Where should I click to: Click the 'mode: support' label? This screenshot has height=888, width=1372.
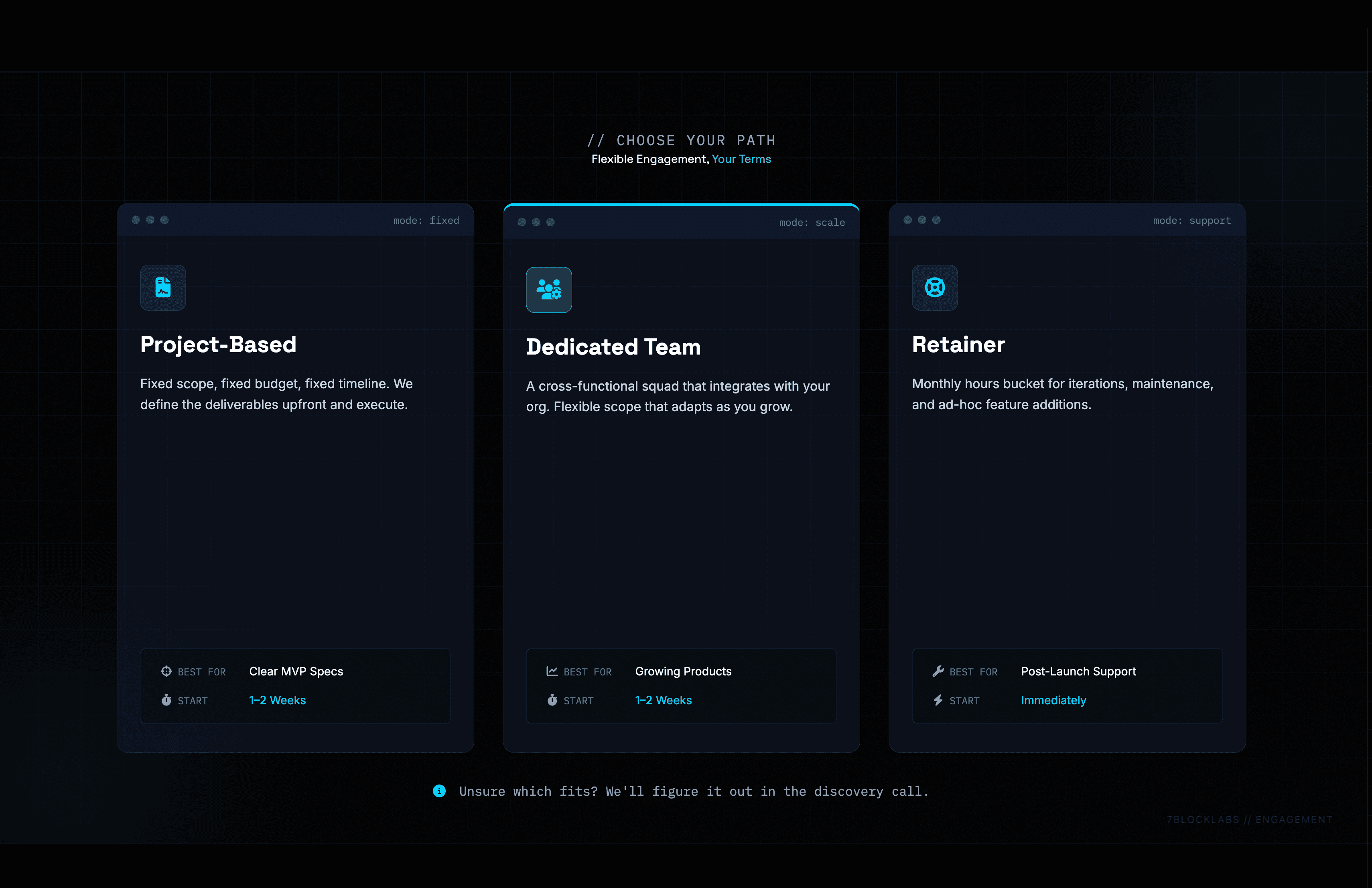click(x=1191, y=220)
